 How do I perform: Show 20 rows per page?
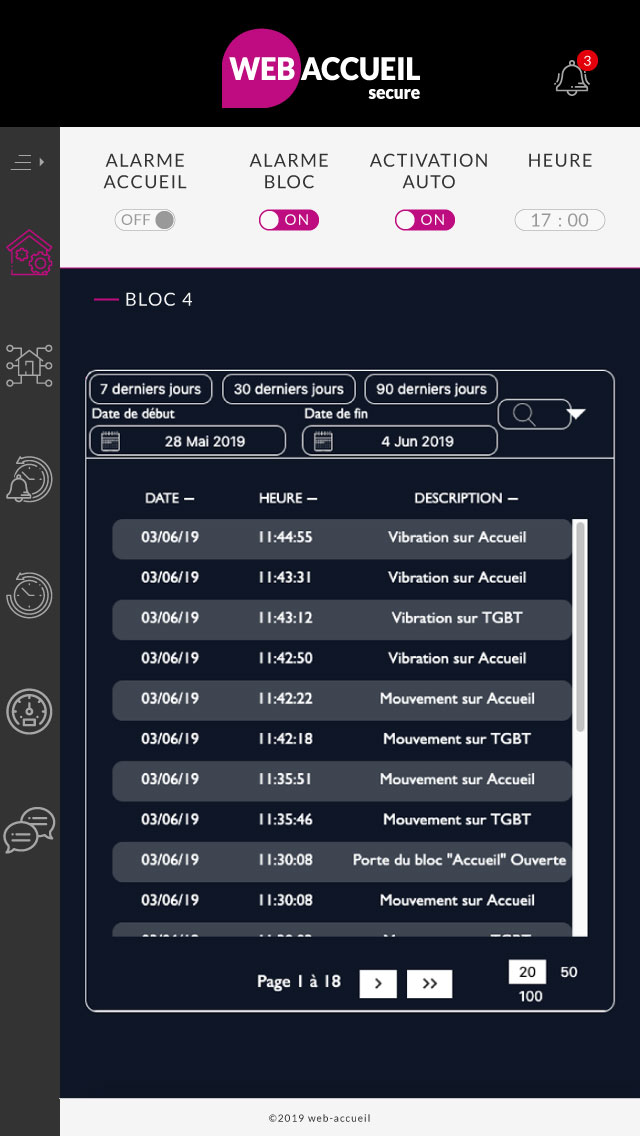coord(527,972)
